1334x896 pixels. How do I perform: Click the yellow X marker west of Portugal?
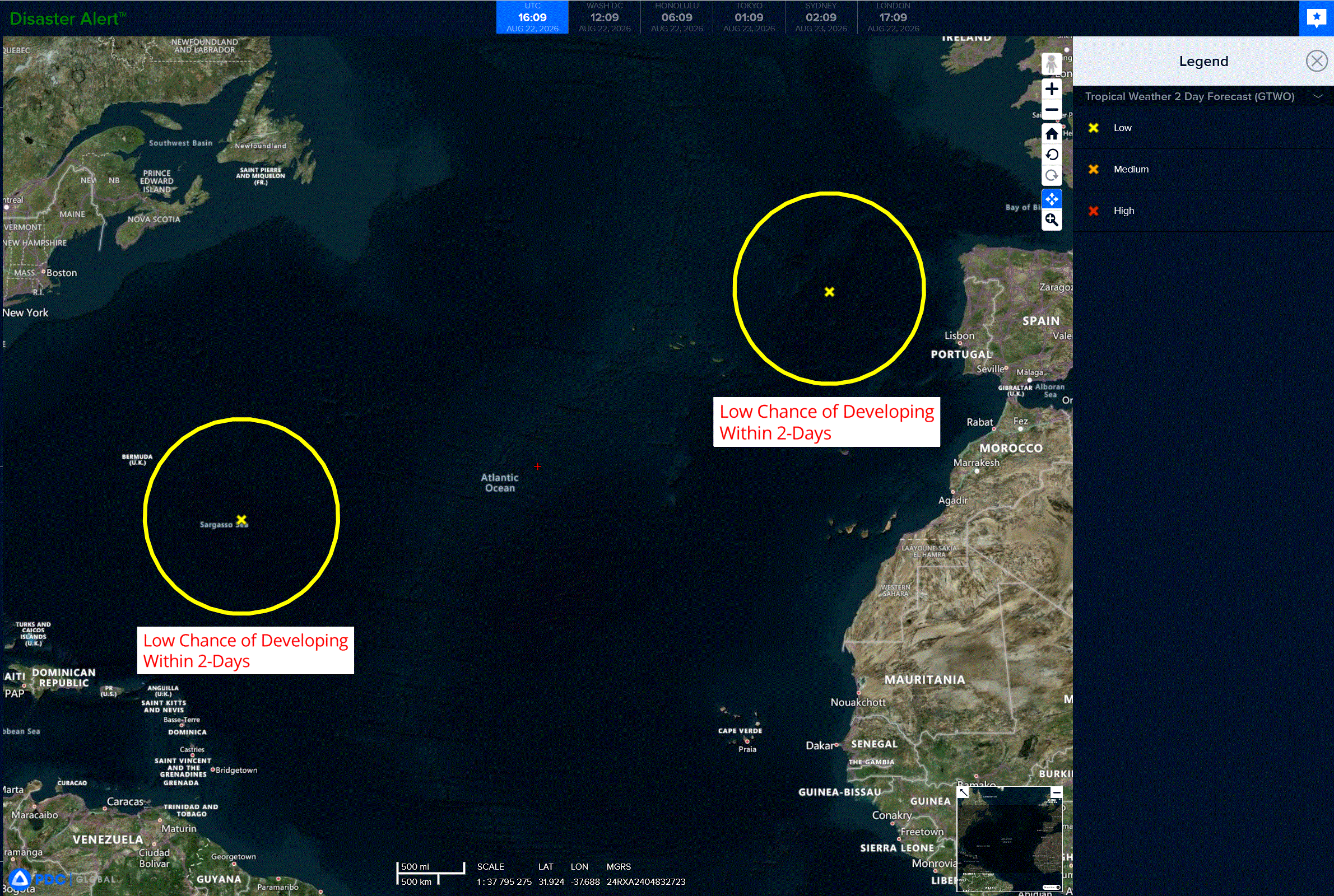pyautogui.click(x=829, y=292)
